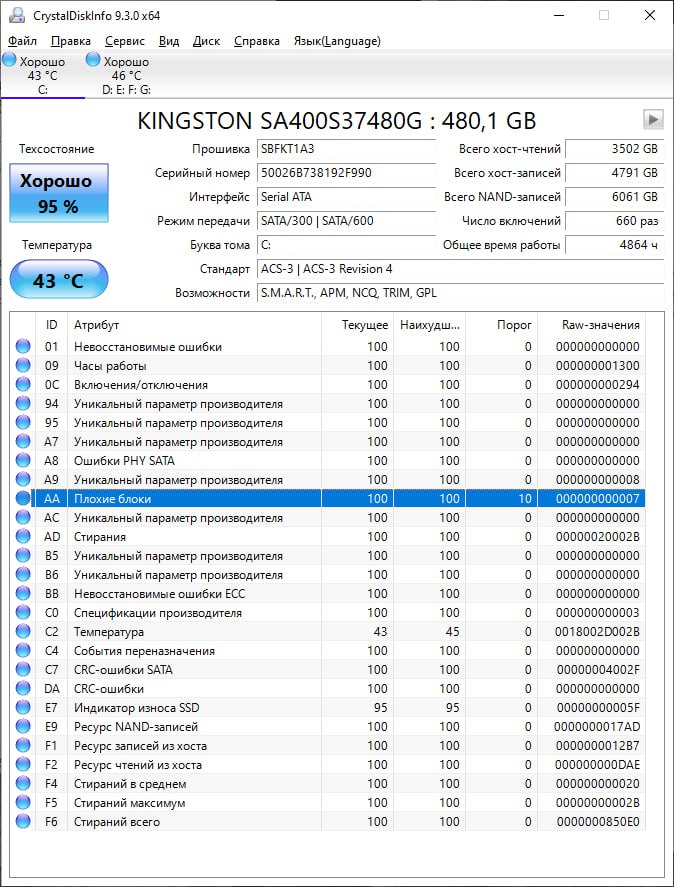Viewport: 674px width, 887px height.
Task: Click the status icon of row E9 Ресурс NAND-записей
Action: click(x=23, y=726)
